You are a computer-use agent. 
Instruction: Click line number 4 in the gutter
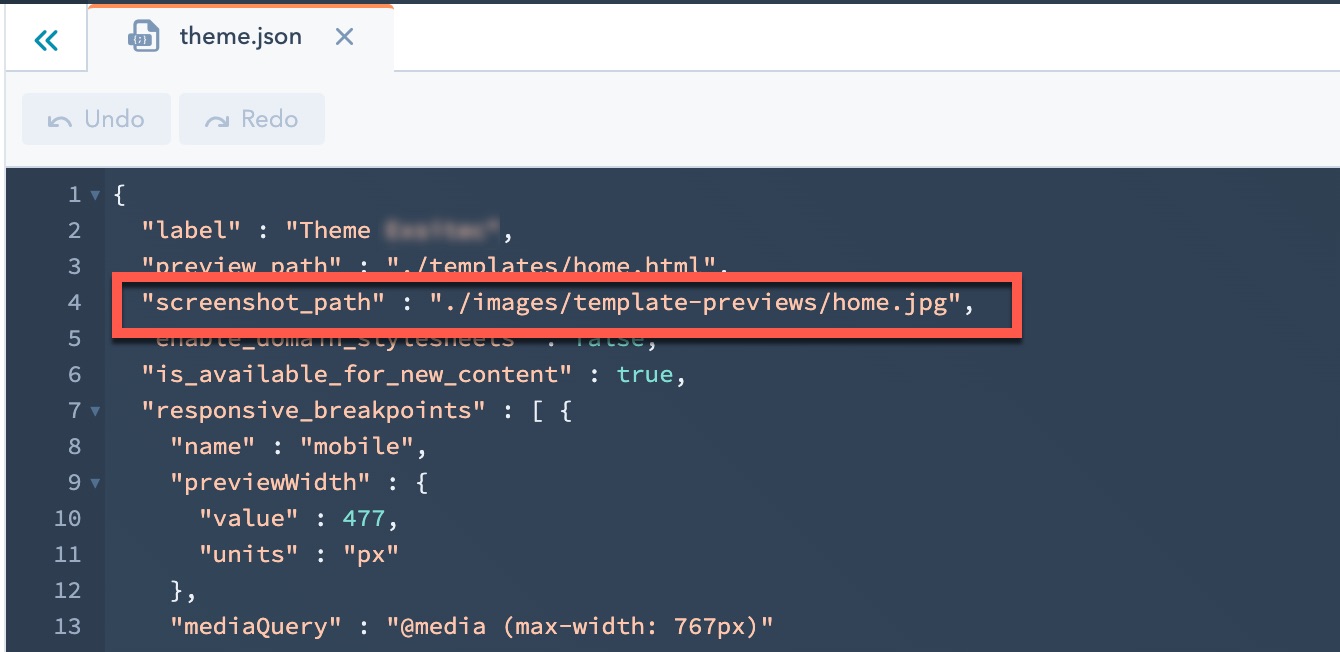click(74, 302)
